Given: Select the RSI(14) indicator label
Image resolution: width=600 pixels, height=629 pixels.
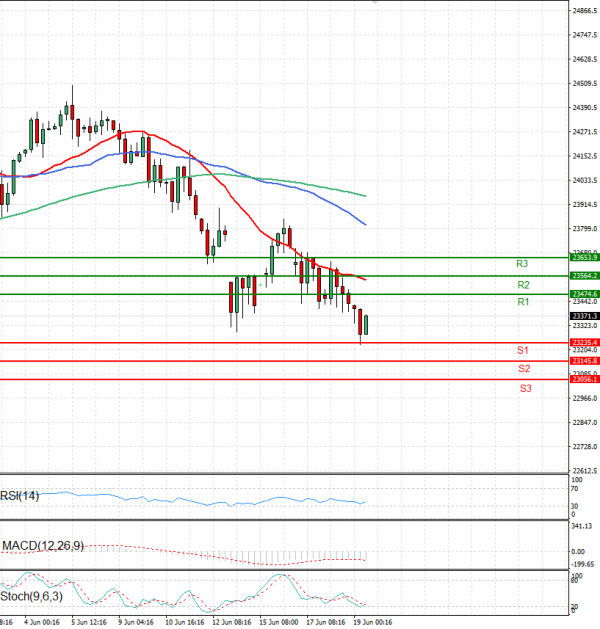Looking at the screenshot, I should [x=20, y=496].
